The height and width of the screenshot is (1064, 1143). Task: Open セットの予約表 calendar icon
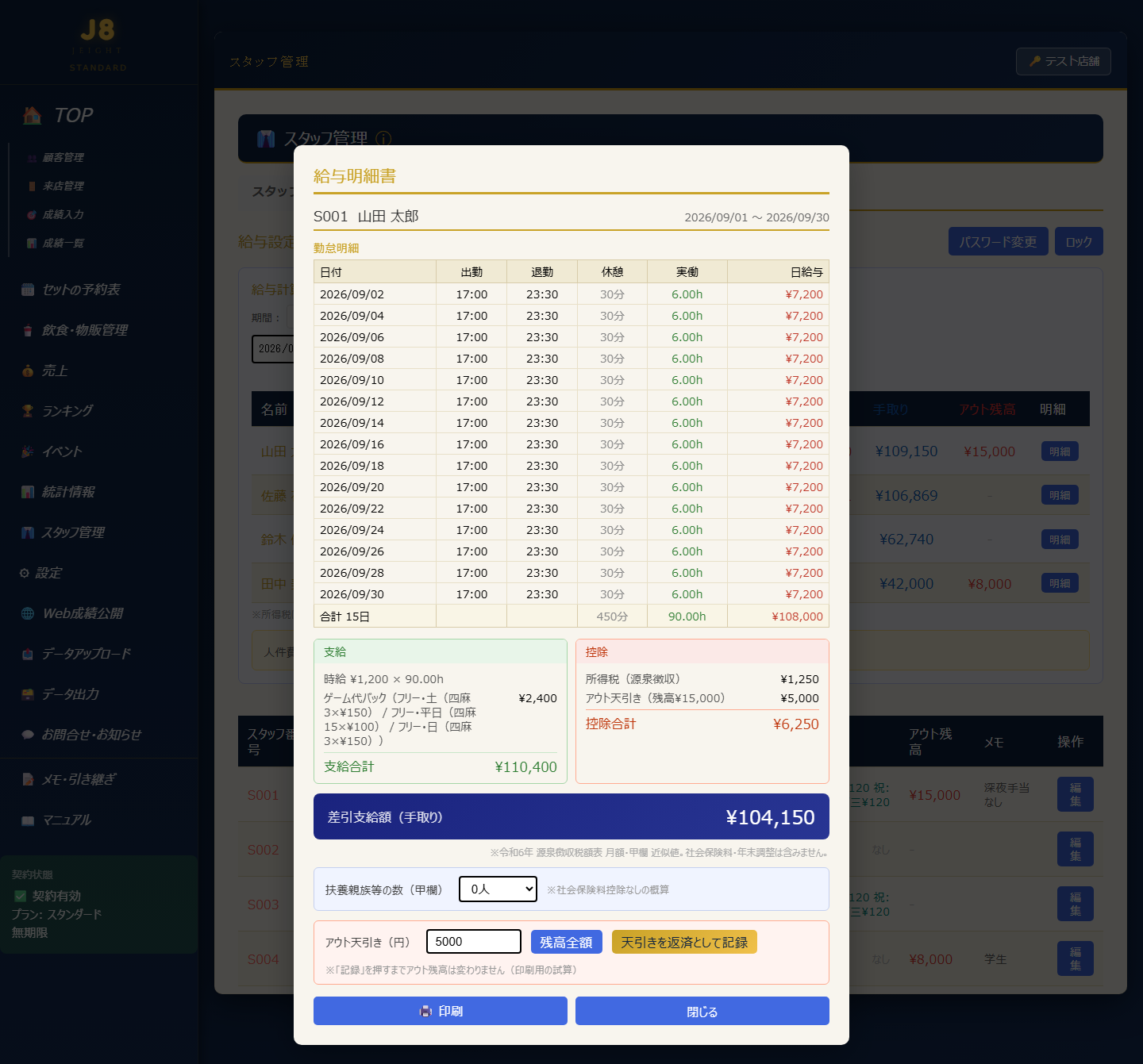pyautogui.click(x=28, y=290)
